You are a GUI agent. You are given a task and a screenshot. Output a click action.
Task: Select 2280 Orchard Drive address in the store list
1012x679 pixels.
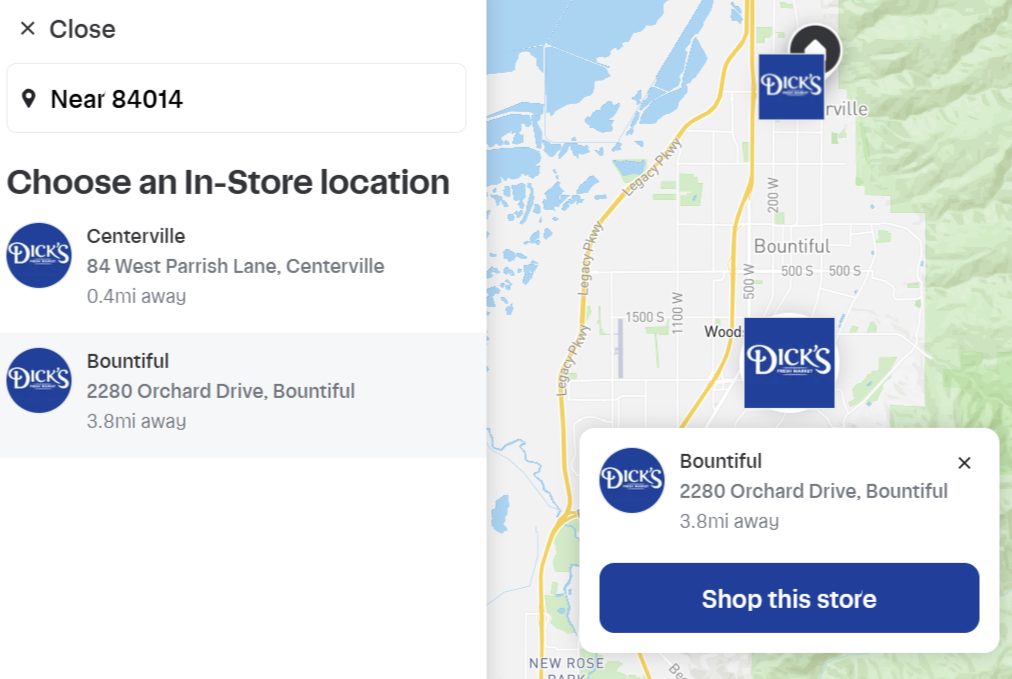click(221, 391)
